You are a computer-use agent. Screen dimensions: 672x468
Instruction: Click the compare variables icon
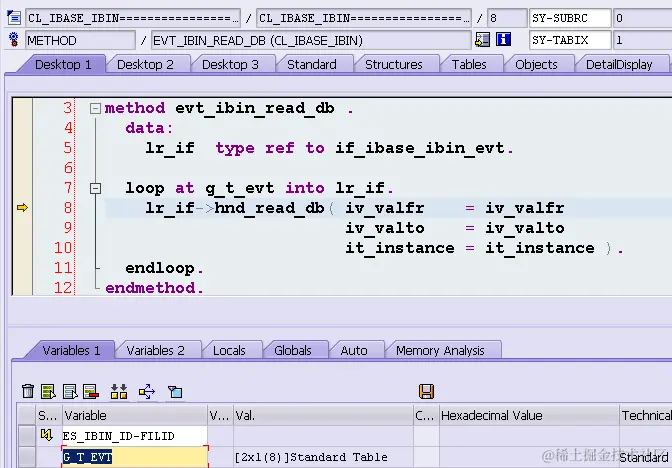point(119,391)
